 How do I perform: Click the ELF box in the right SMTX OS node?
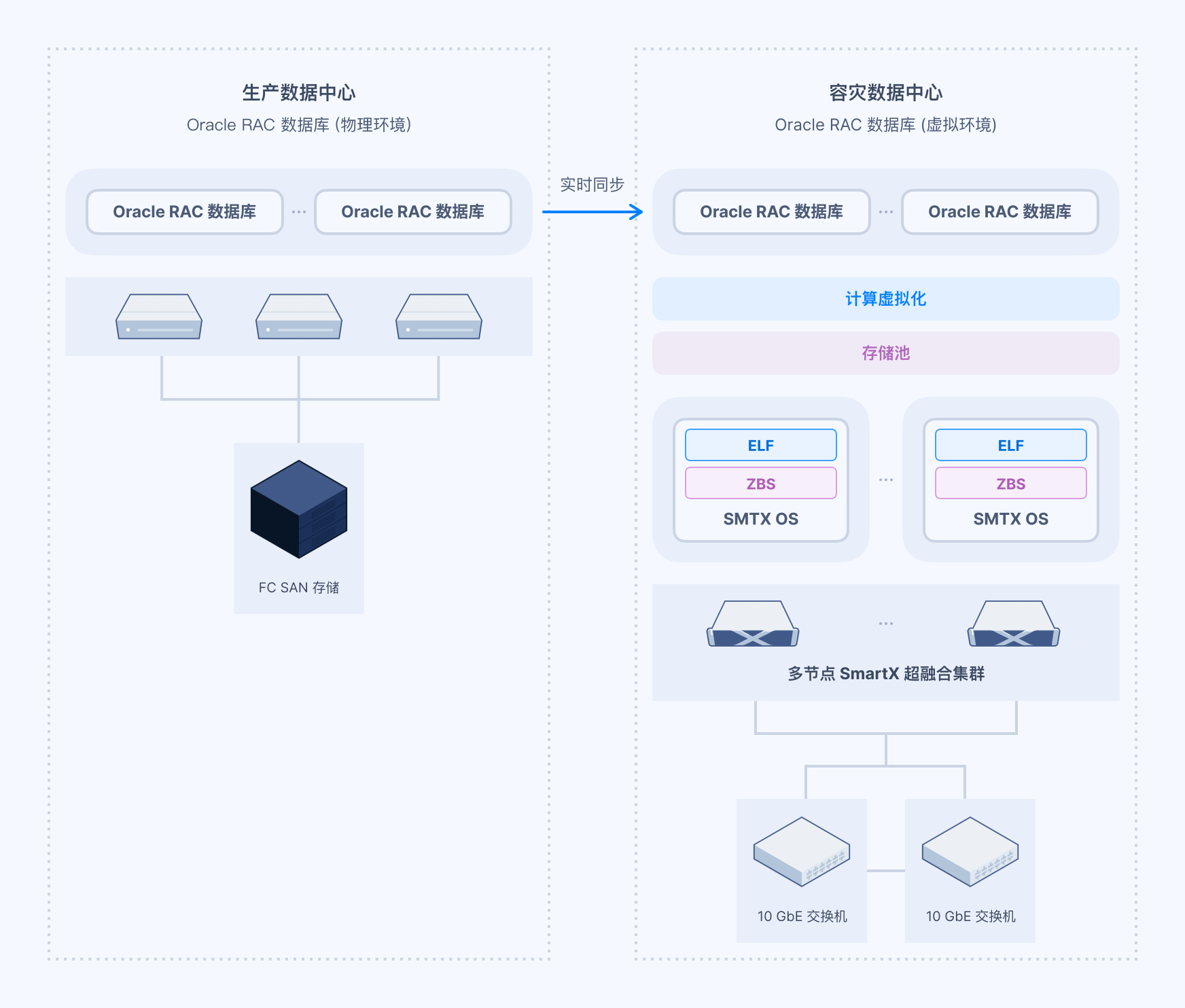pyautogui.click(x=1011, y=445)
